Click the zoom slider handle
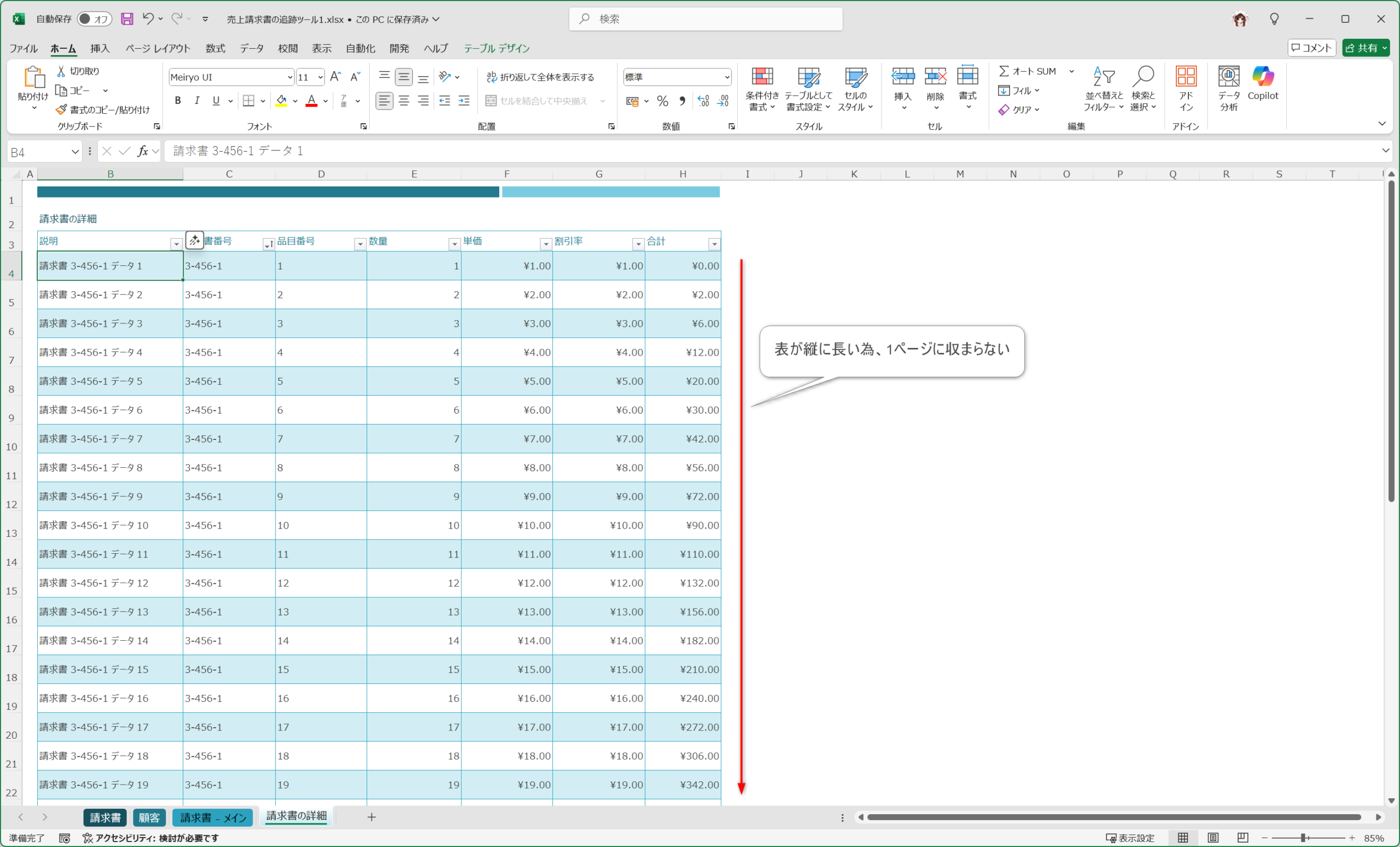 point(1303,838)
